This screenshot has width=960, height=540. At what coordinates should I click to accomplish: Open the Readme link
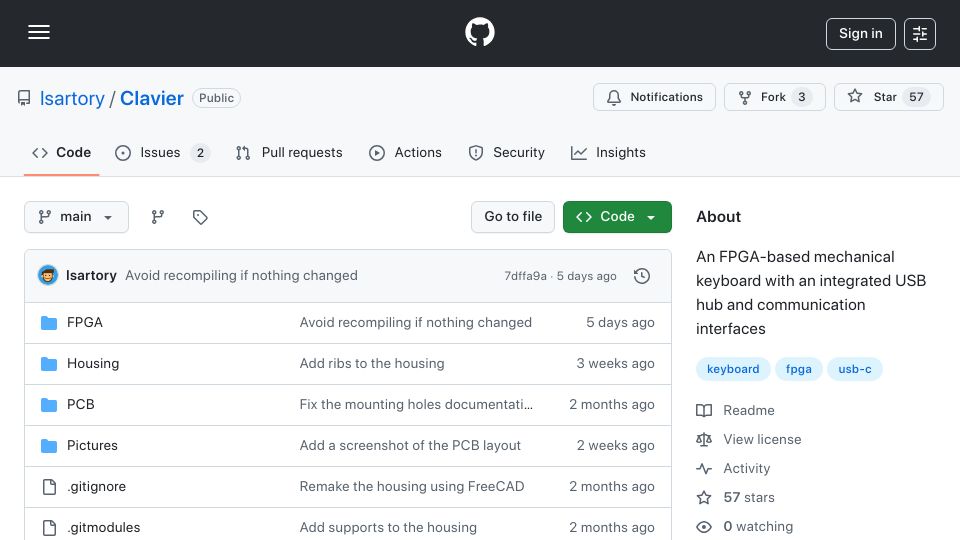pos(749,410)
